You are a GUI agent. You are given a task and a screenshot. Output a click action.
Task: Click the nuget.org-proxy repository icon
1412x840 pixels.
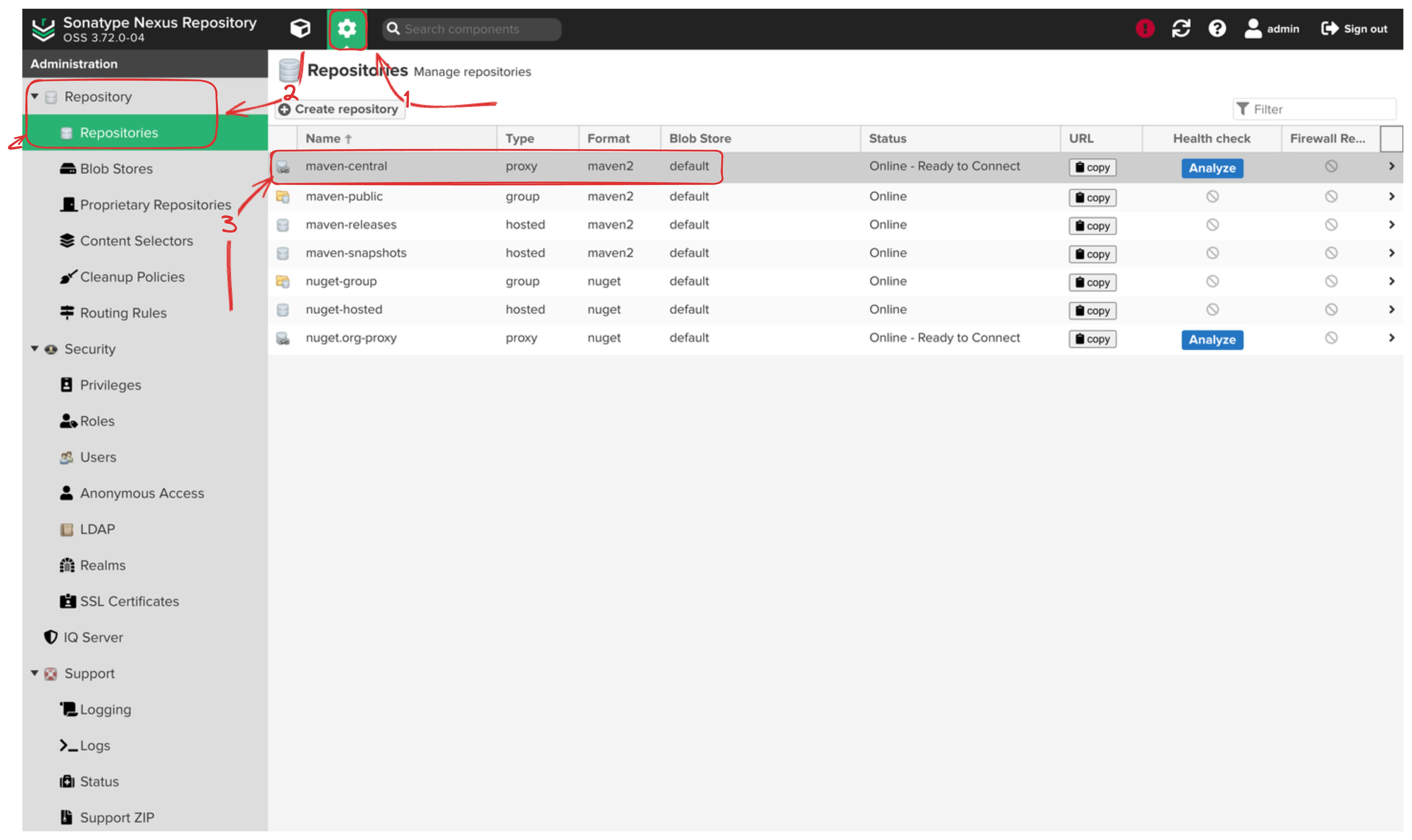point(283,338)
